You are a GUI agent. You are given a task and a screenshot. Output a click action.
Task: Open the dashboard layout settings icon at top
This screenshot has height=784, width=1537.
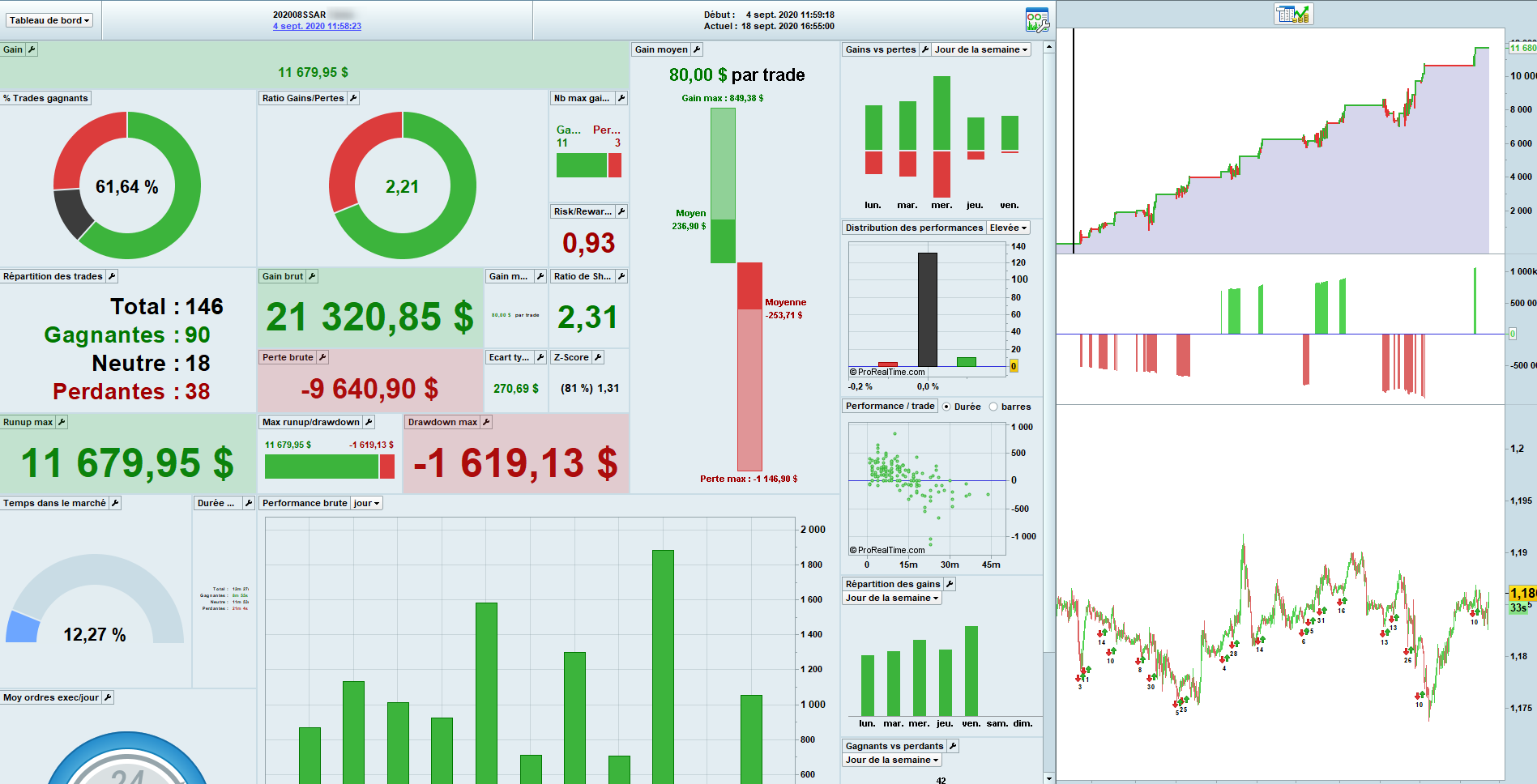coord(1036,20)
